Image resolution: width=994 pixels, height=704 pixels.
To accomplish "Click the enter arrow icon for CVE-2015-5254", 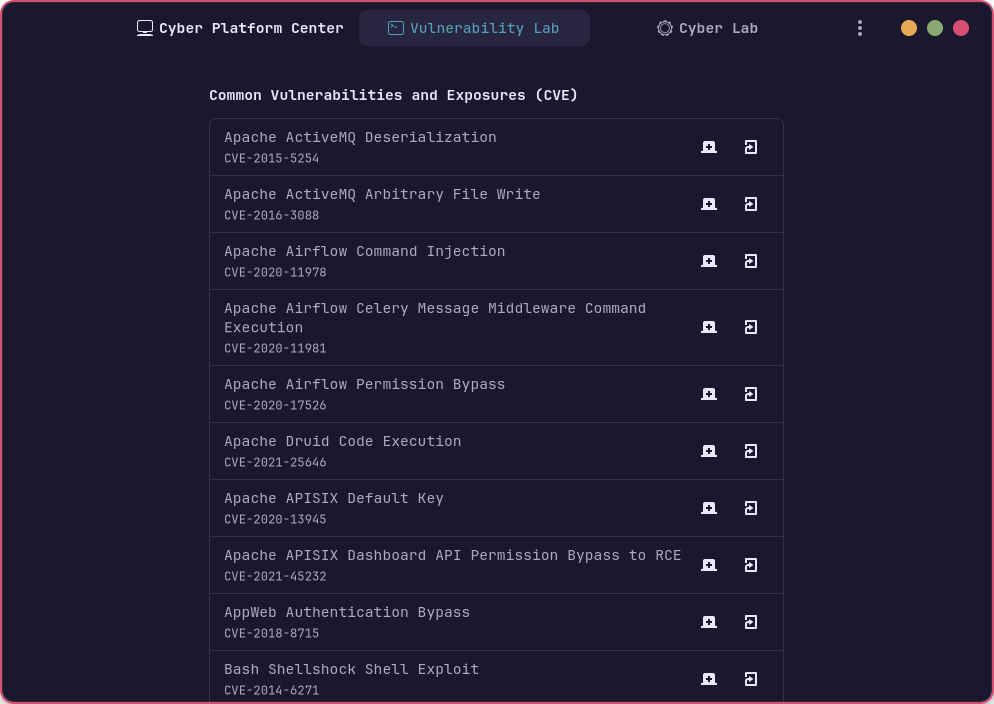I will point(751,147).
